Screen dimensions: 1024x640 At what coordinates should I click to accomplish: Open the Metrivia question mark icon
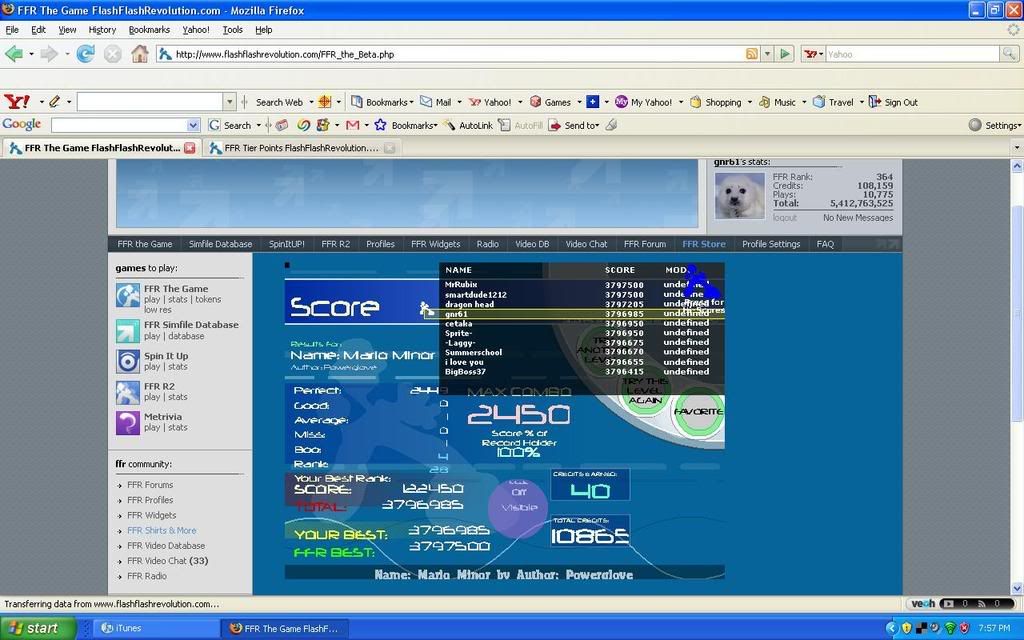128,422
